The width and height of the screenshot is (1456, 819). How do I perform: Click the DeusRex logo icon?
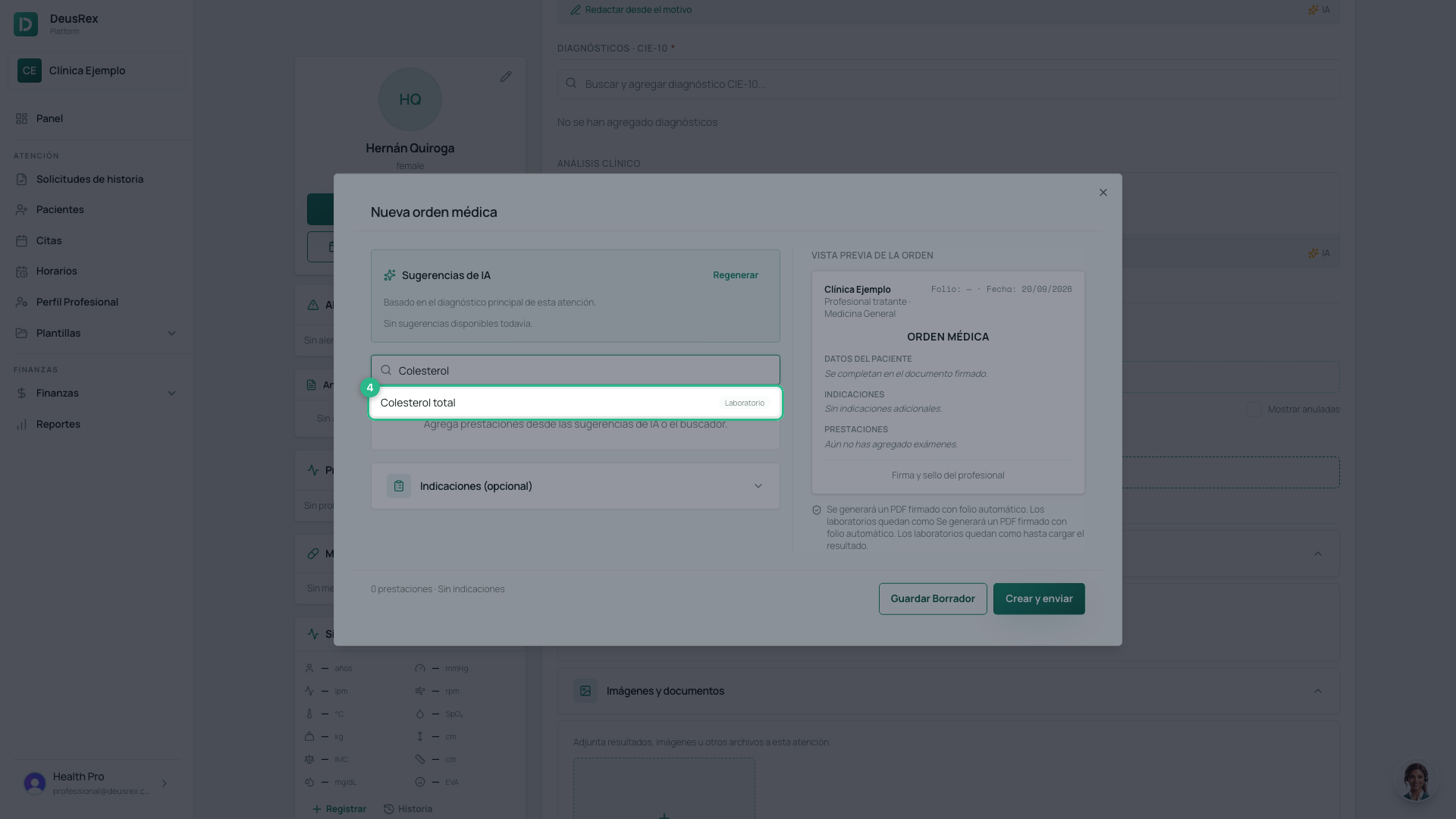[25, 24]
